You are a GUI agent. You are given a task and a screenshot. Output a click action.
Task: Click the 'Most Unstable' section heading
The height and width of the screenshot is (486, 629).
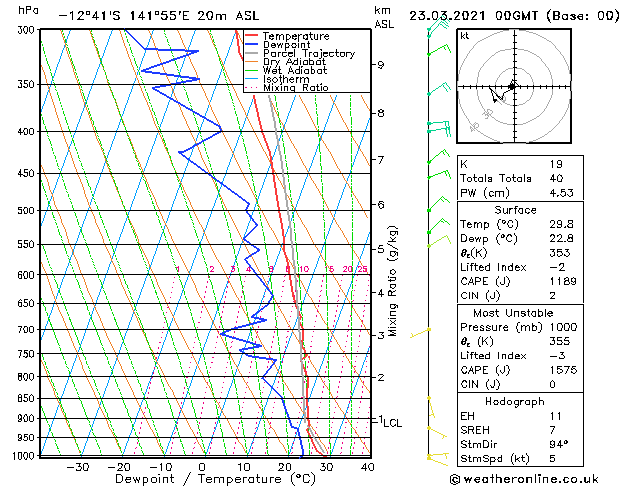point(513,313)
